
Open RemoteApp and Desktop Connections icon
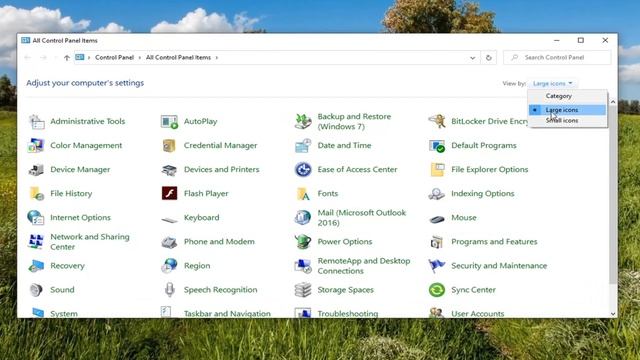(x=303, y=266)
